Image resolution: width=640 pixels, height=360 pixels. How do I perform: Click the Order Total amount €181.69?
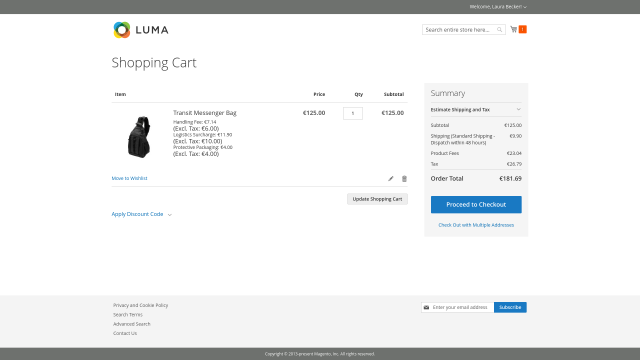(510, 178)
